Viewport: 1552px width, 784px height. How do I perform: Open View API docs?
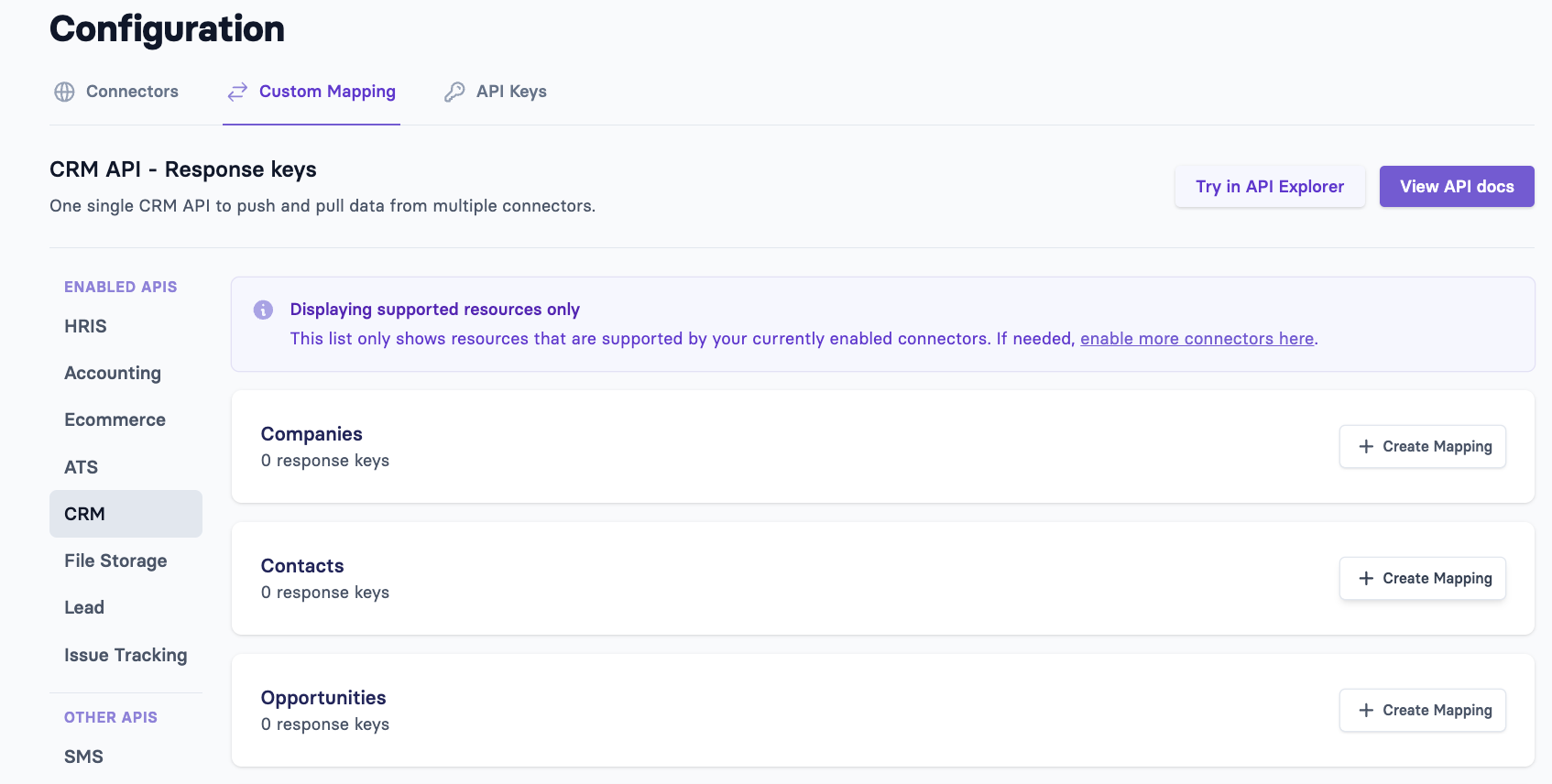click(x=1456, y=187)
